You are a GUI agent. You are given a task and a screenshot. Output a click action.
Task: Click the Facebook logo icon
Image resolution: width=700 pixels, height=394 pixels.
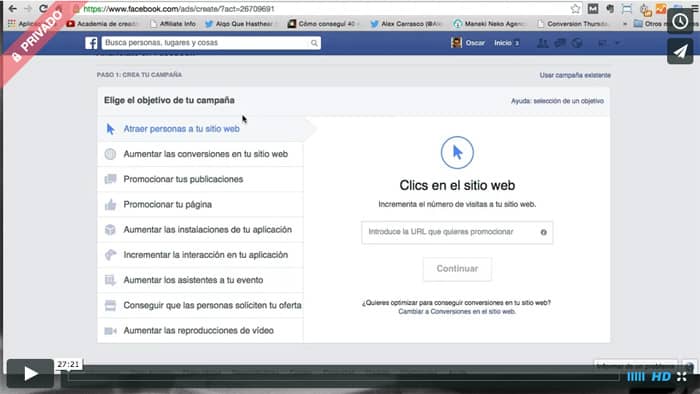point(91,43)
